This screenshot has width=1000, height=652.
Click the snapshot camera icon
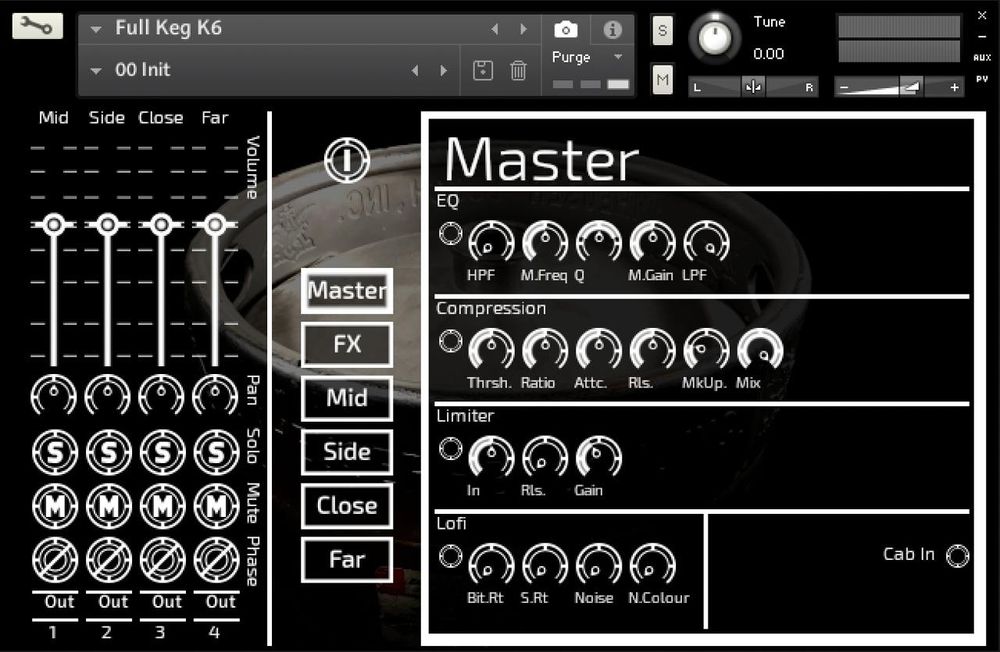pos(566,31)
